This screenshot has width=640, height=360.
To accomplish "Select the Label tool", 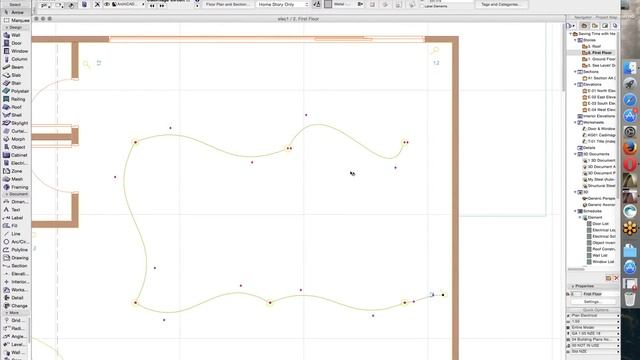I will click(15, 218).
